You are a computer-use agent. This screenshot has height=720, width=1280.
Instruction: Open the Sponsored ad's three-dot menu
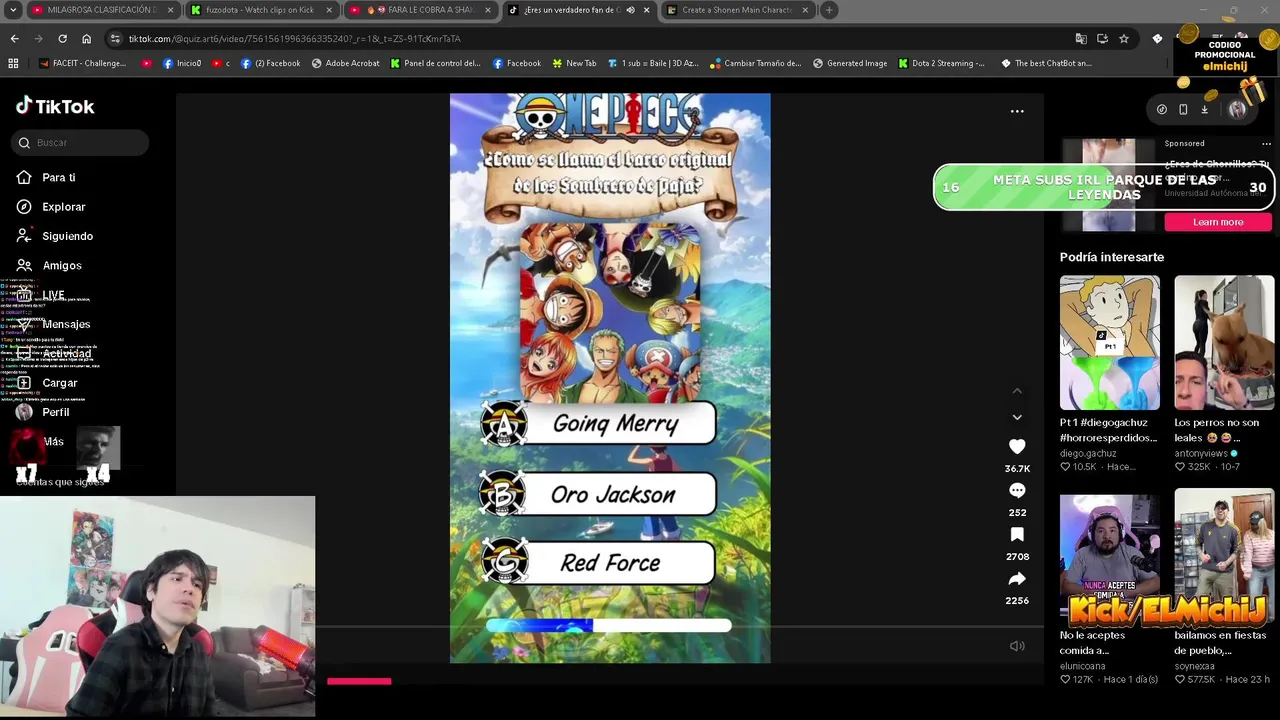point(1266,144)
